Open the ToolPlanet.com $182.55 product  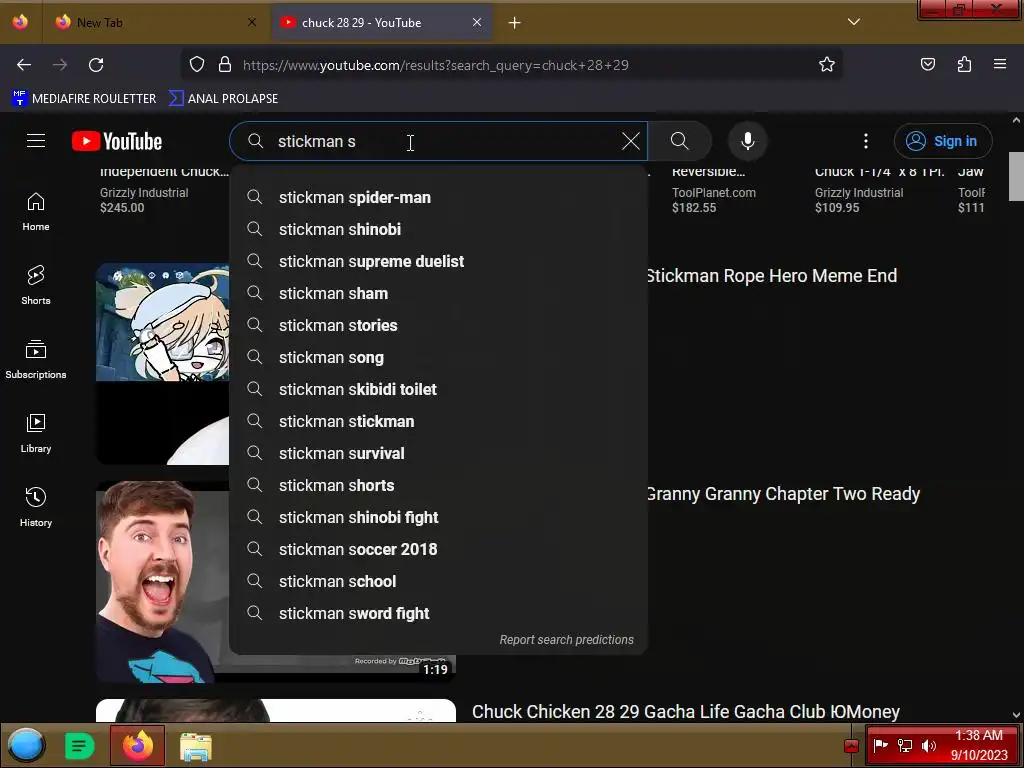(x=713, y=193)
